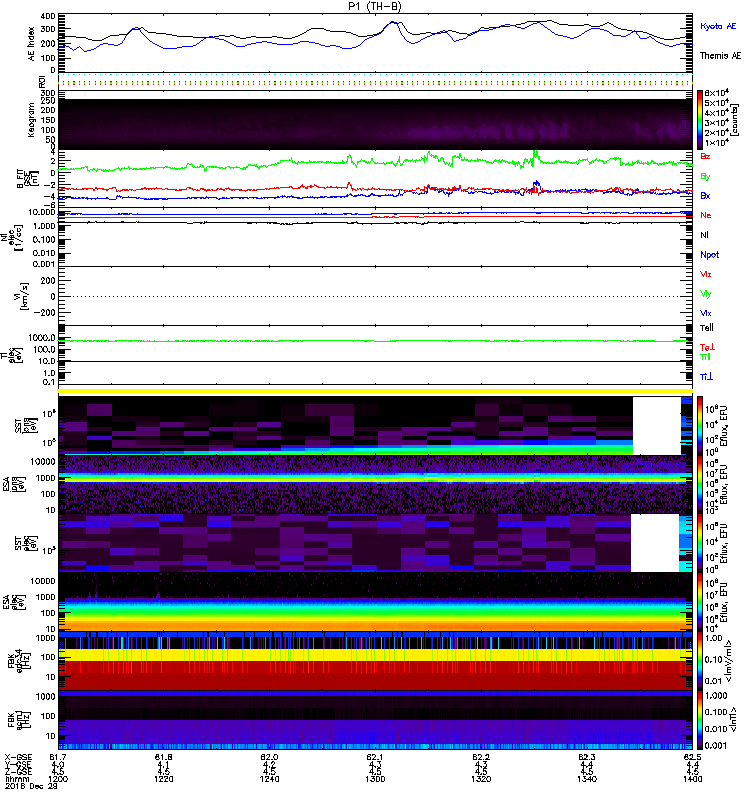Click the X-GSE value 62.0
Viewport: 750px width, 800px height.
[x=269, y=757]
